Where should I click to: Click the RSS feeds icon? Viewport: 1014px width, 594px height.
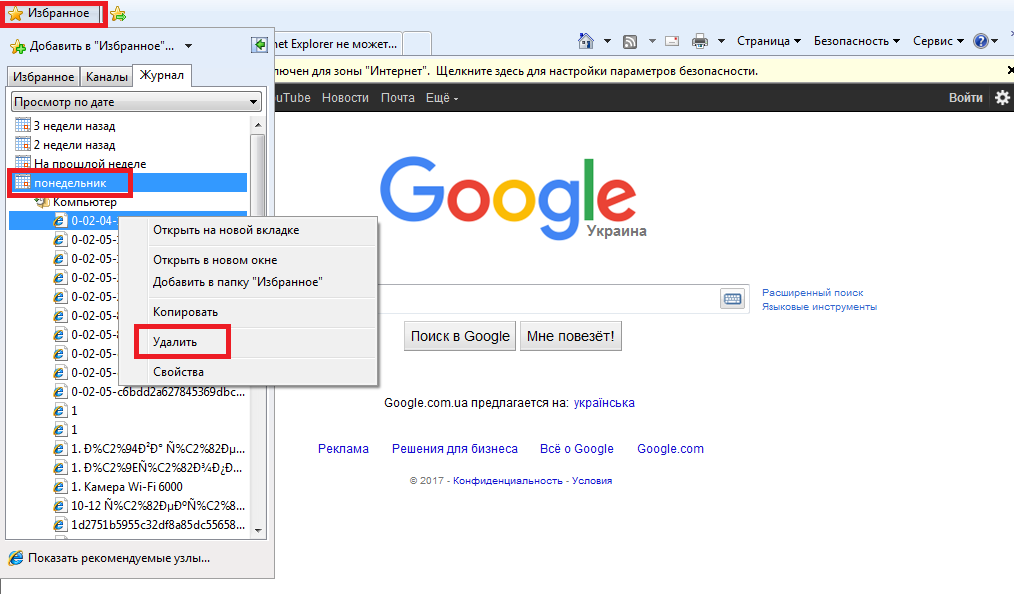(630, 41)
